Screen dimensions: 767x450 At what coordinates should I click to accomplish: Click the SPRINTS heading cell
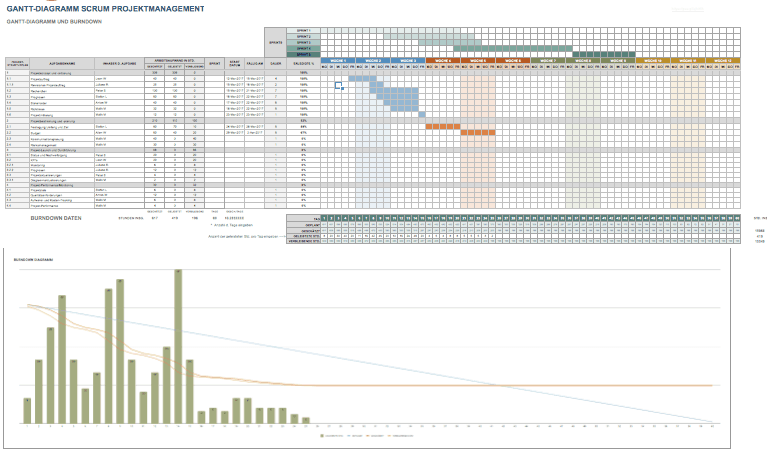[275, 44]
